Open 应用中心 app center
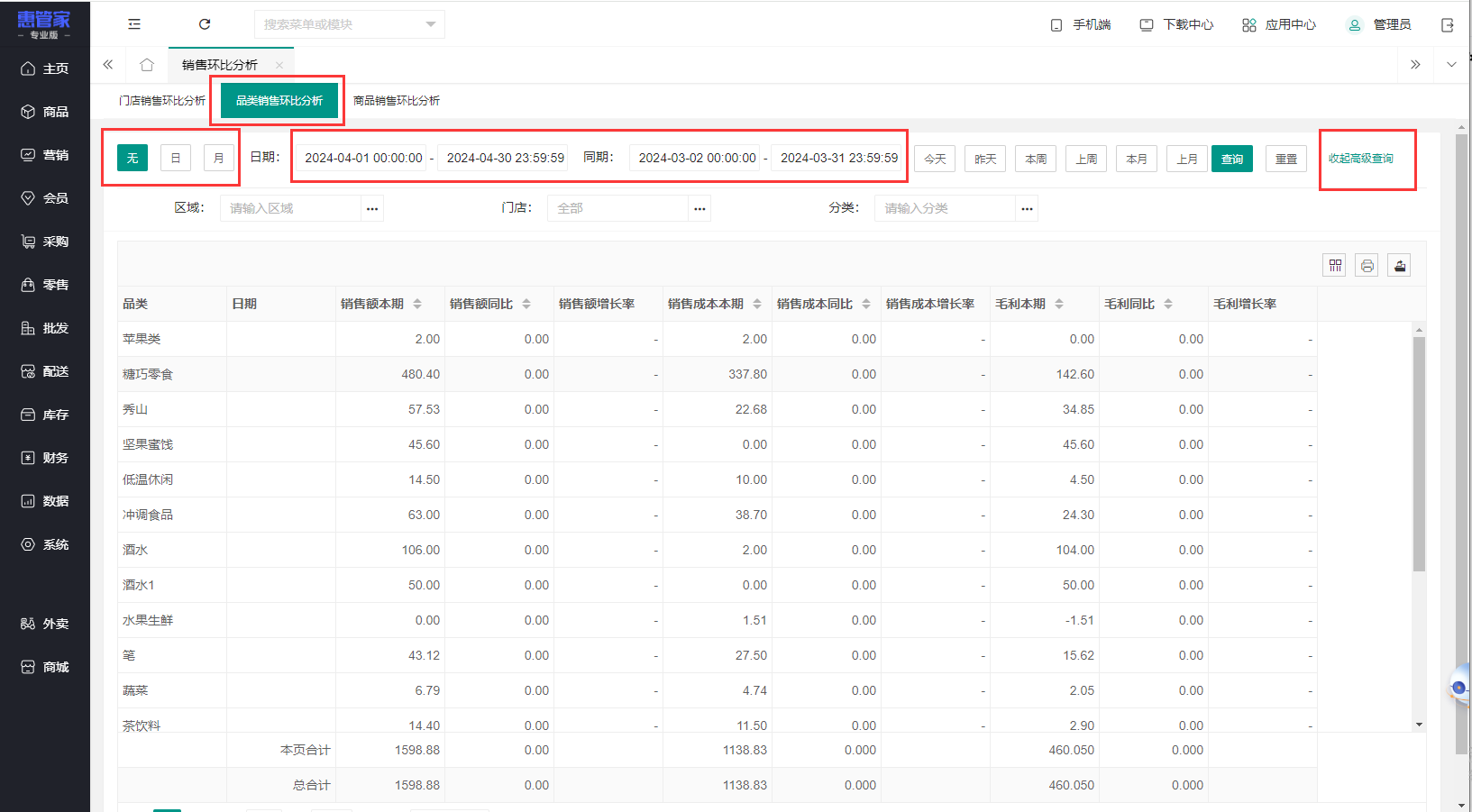Viewport: 1472px width, 812px height. click(1279, 25)
